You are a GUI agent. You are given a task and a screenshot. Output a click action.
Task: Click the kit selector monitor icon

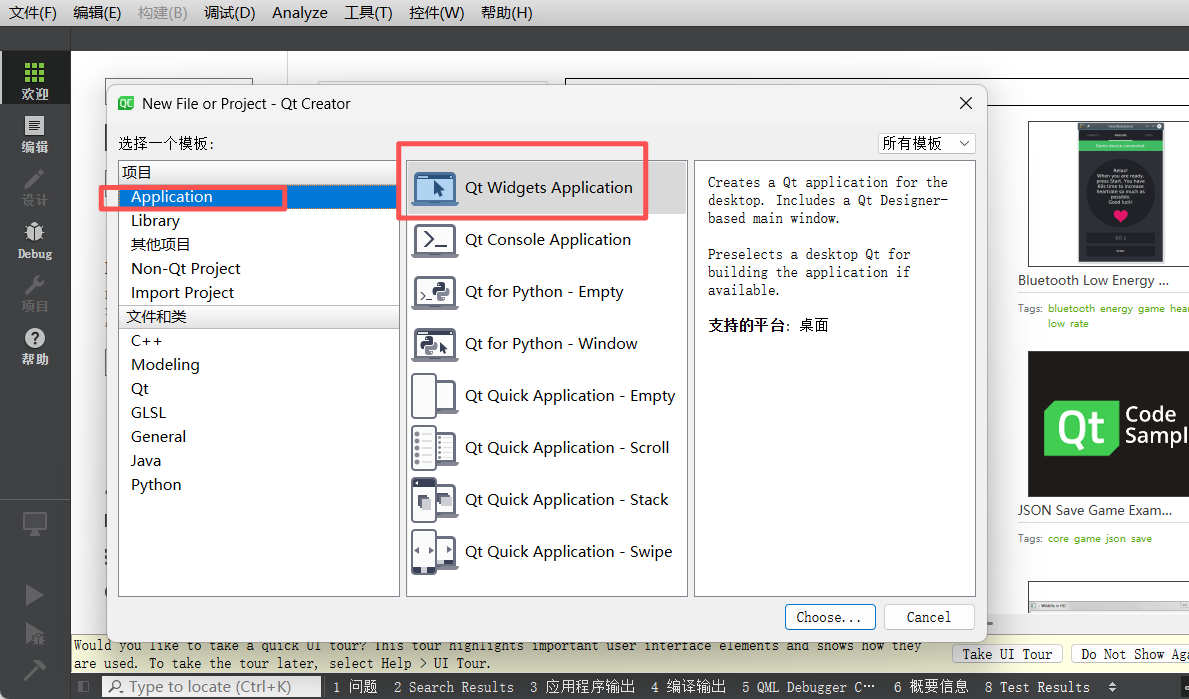35,524
